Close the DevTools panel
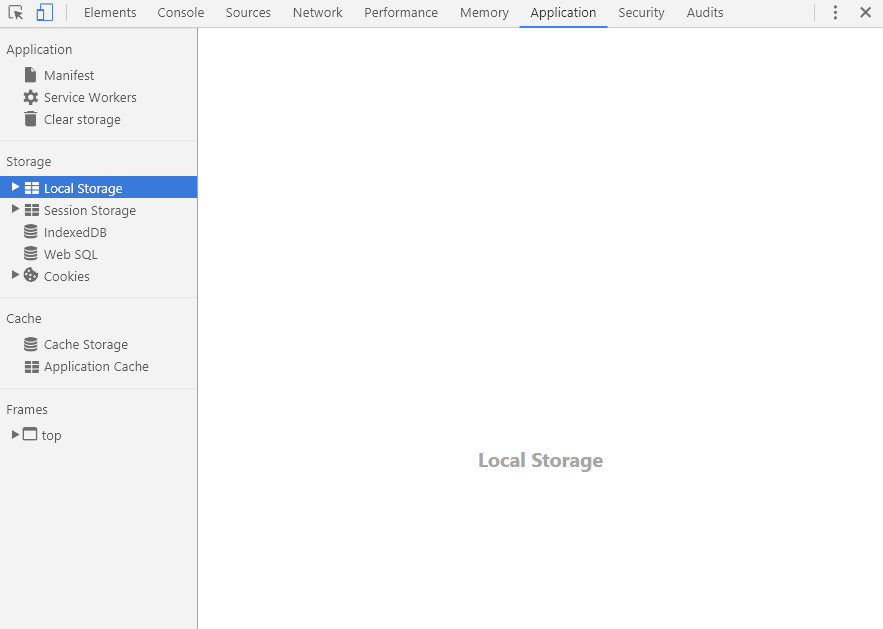 (x=866, y=12)
